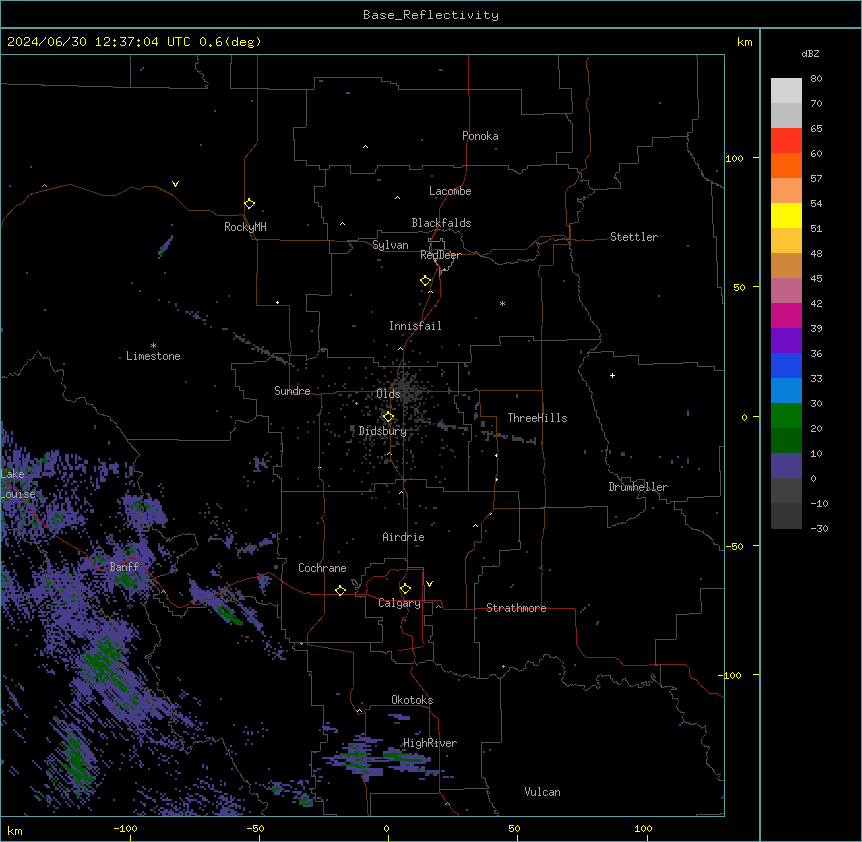Viewport: 862px width, 842px height.
Task: Select the Sylvan map label
Action: click(x=390, y=245)
